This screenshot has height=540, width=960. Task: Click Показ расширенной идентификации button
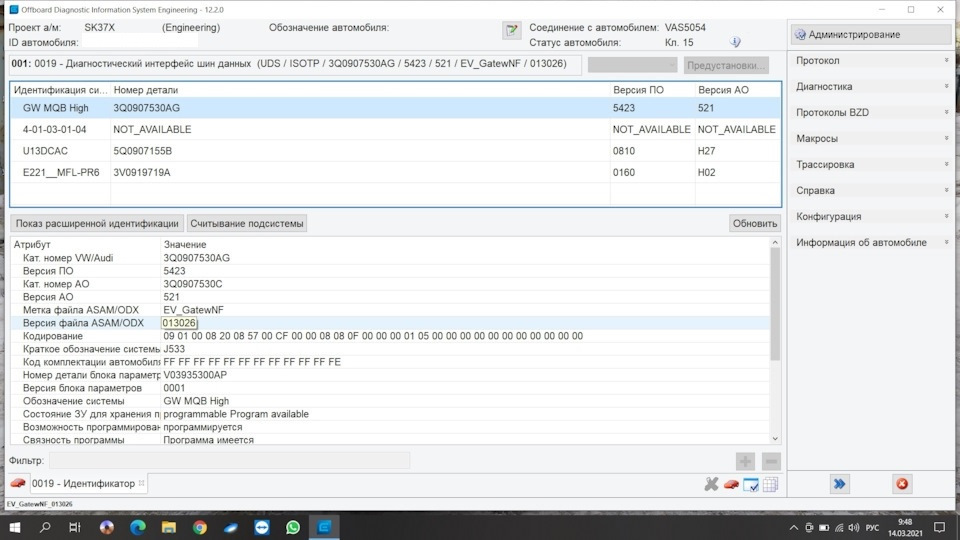click(x=97, y=223)
